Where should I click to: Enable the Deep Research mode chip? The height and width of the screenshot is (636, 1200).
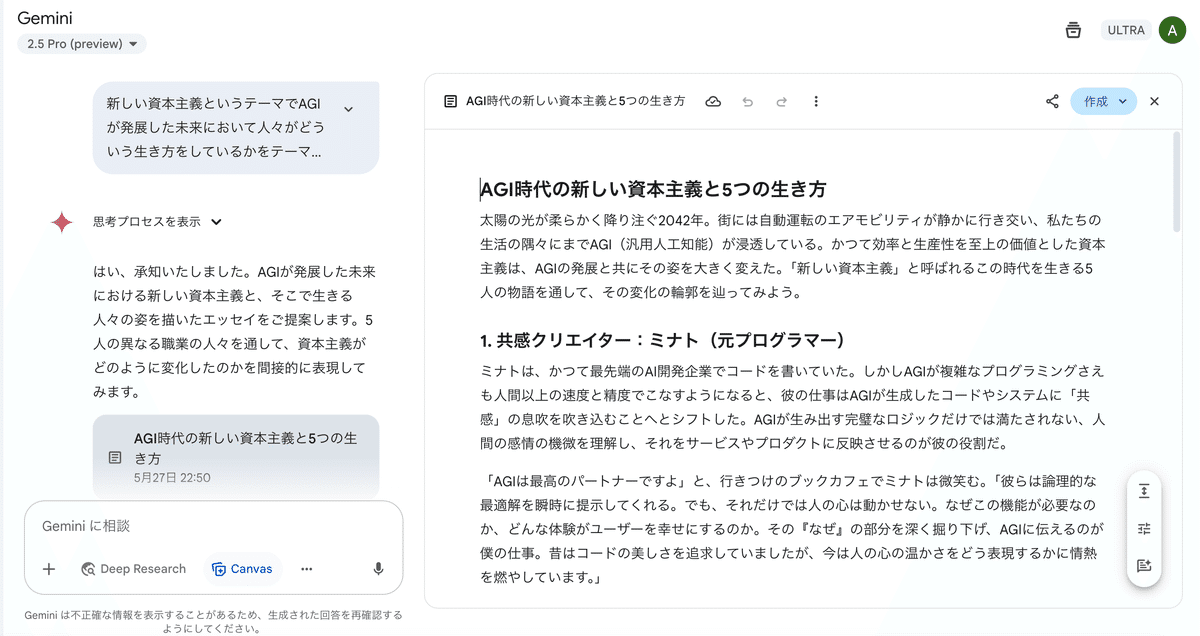(134, 569)
